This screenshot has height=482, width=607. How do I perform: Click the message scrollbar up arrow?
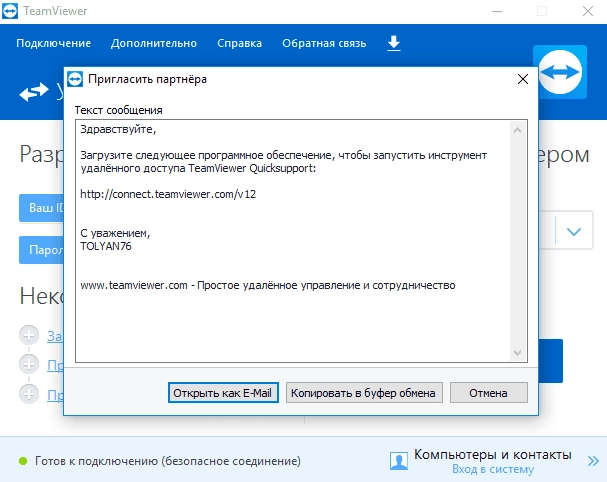518,130
